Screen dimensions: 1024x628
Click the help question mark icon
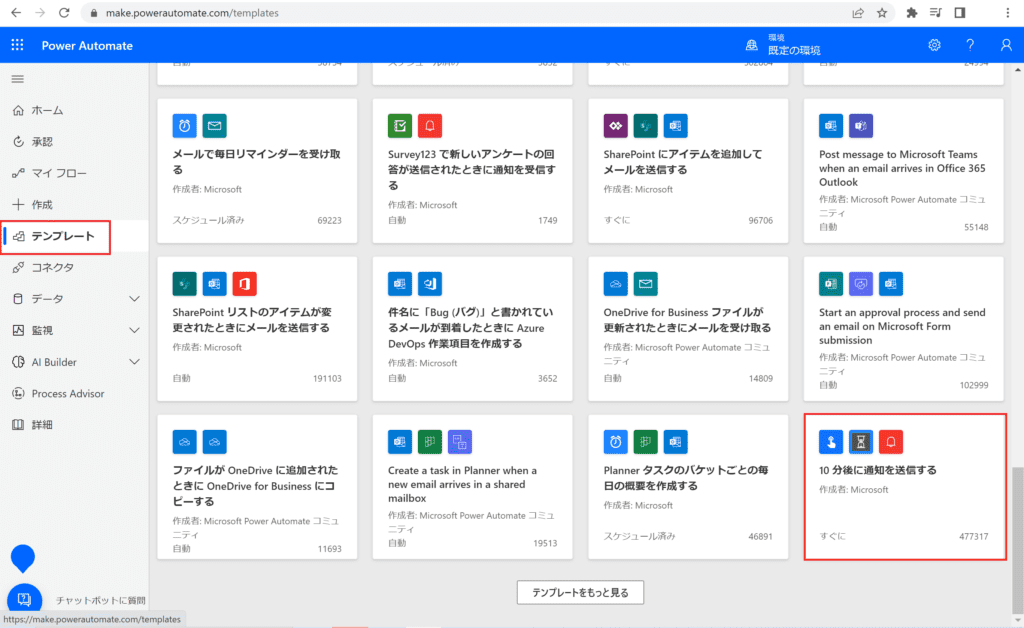(969, 45)
